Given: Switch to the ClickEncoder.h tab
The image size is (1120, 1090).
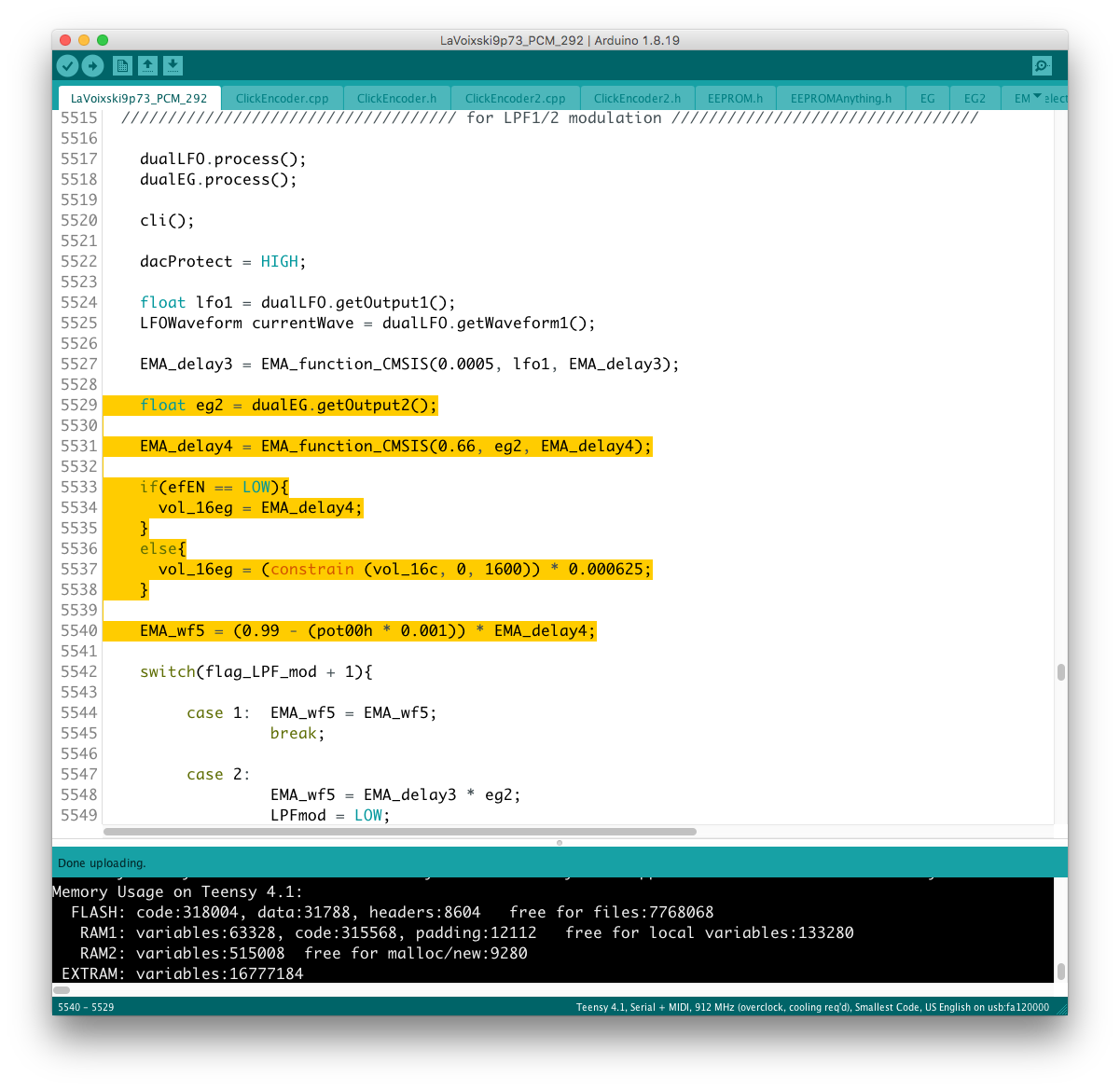Looking at the screenshot, I should point(396,98).
